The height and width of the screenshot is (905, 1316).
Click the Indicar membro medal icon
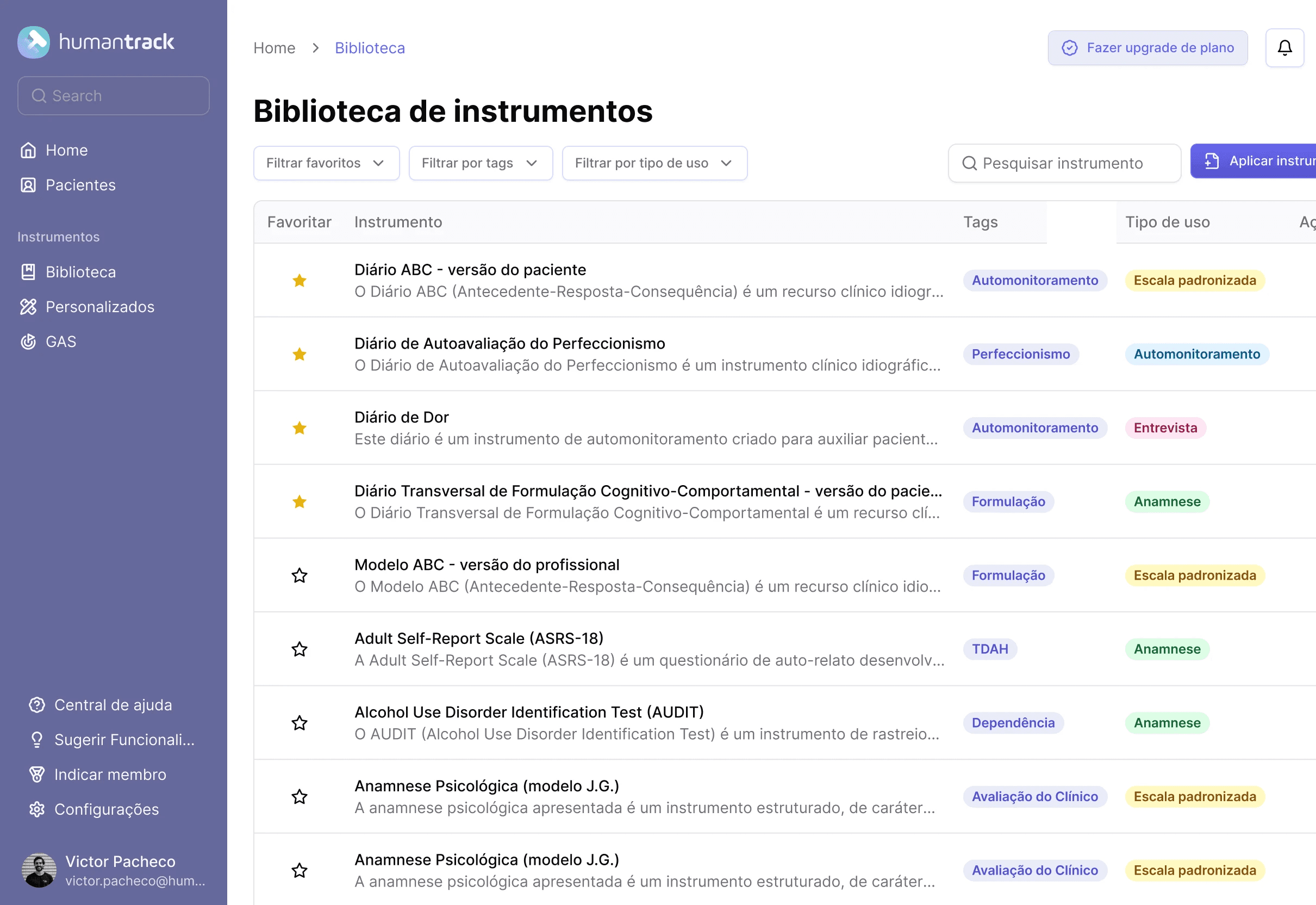[37, 774]
